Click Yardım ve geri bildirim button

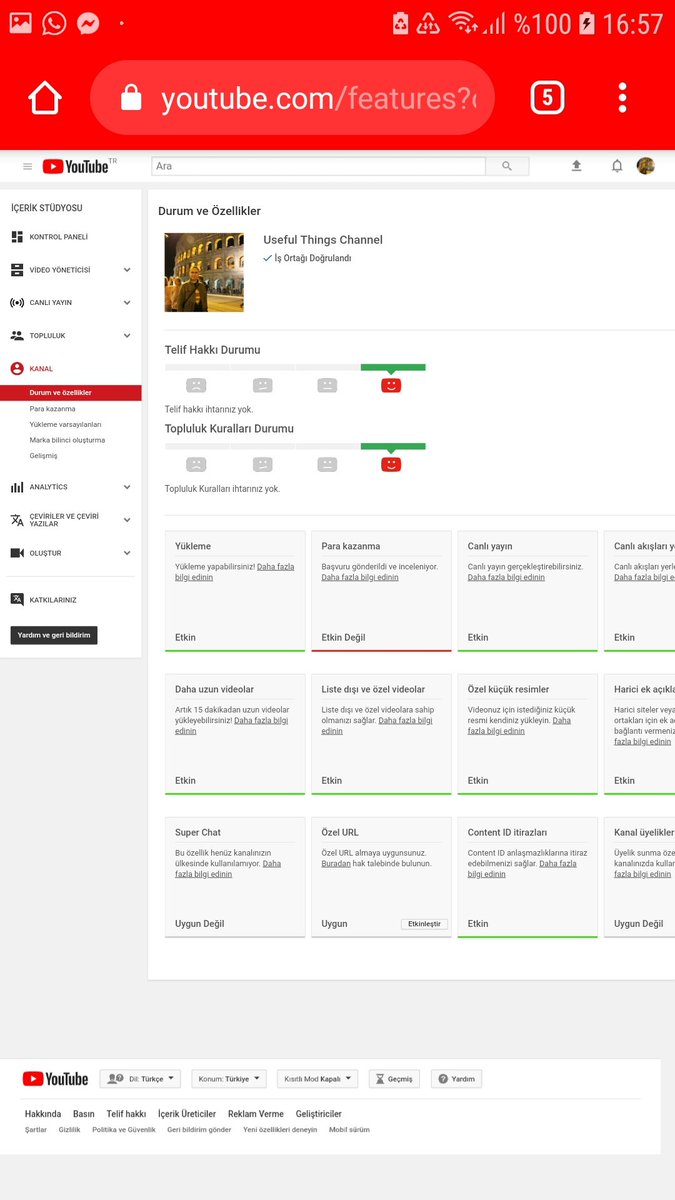[54, 635]
